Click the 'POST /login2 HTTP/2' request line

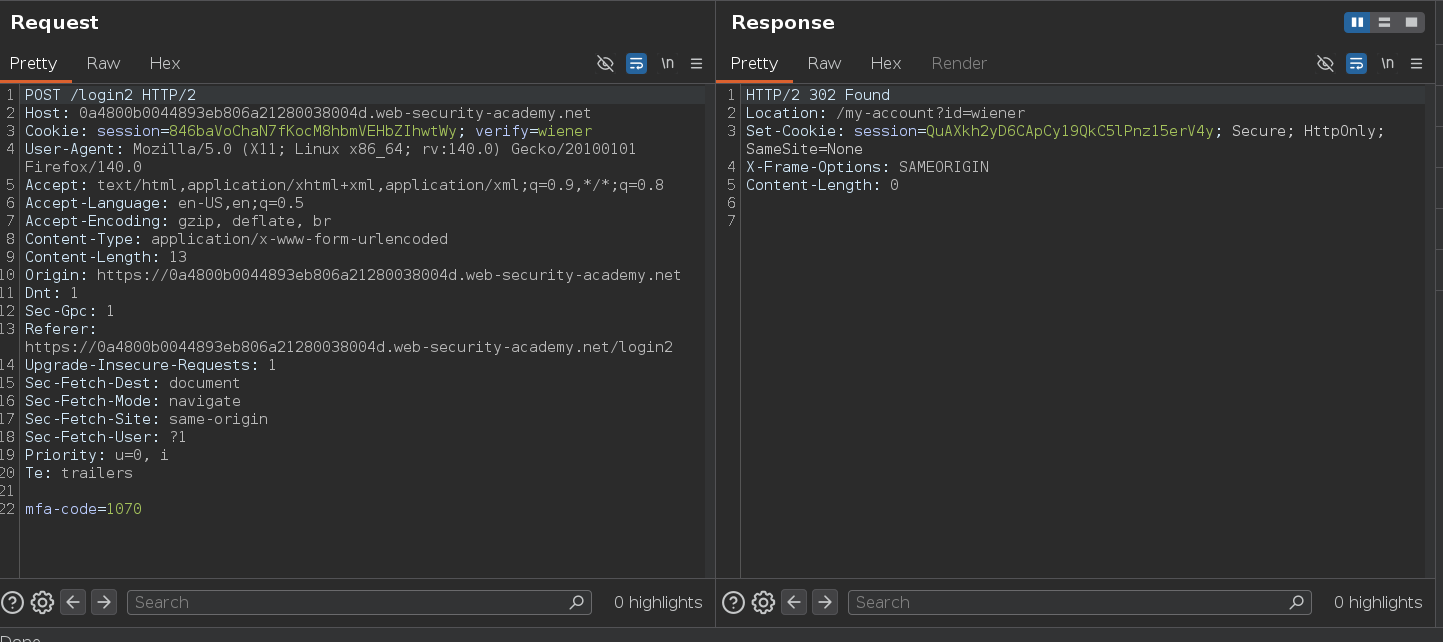[x=110, y=95]
